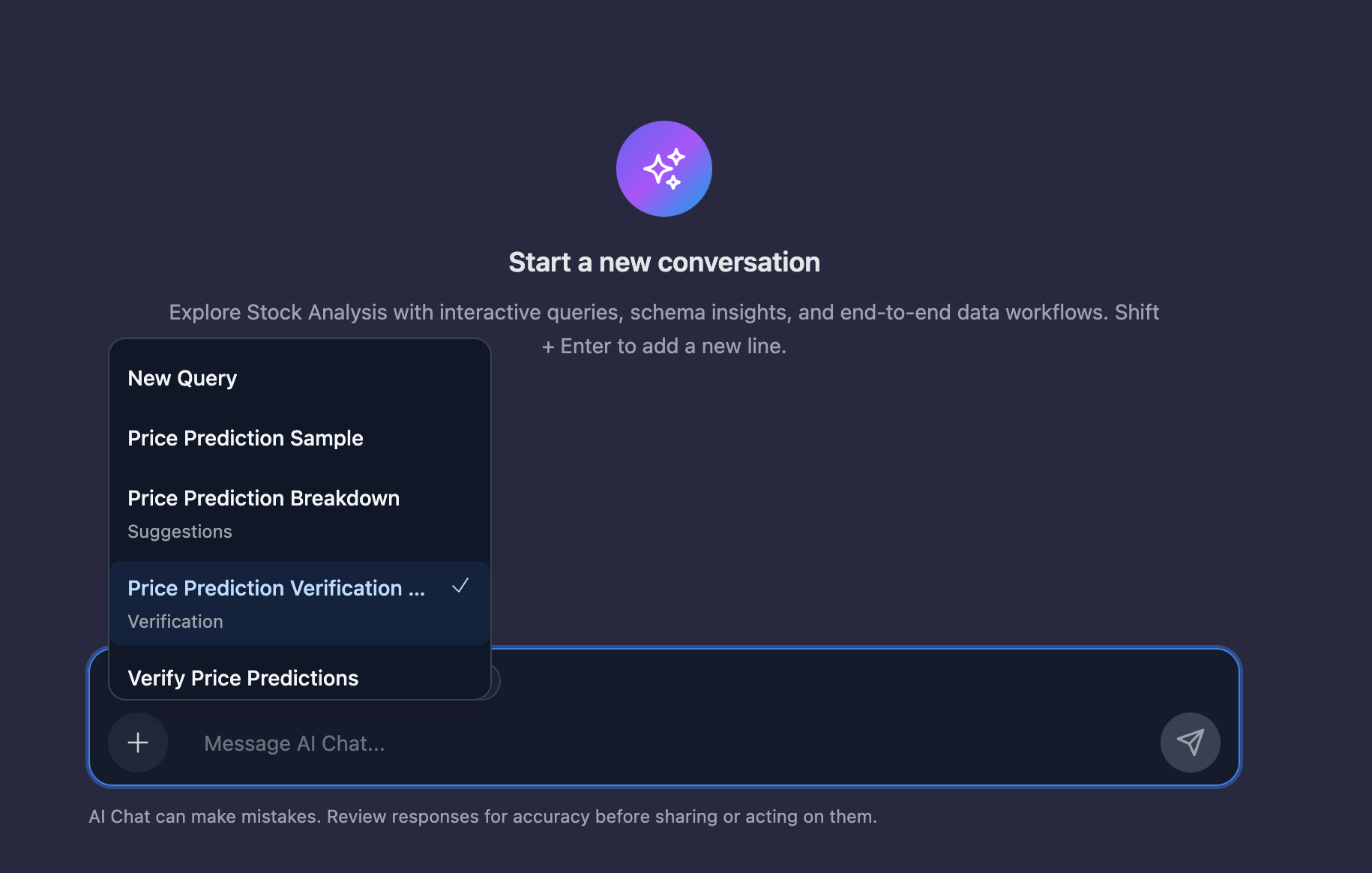The width and height of the screenshot is (1372, 873).
Task: Click the checkmark on the selected query
Action: coord(460,586)
